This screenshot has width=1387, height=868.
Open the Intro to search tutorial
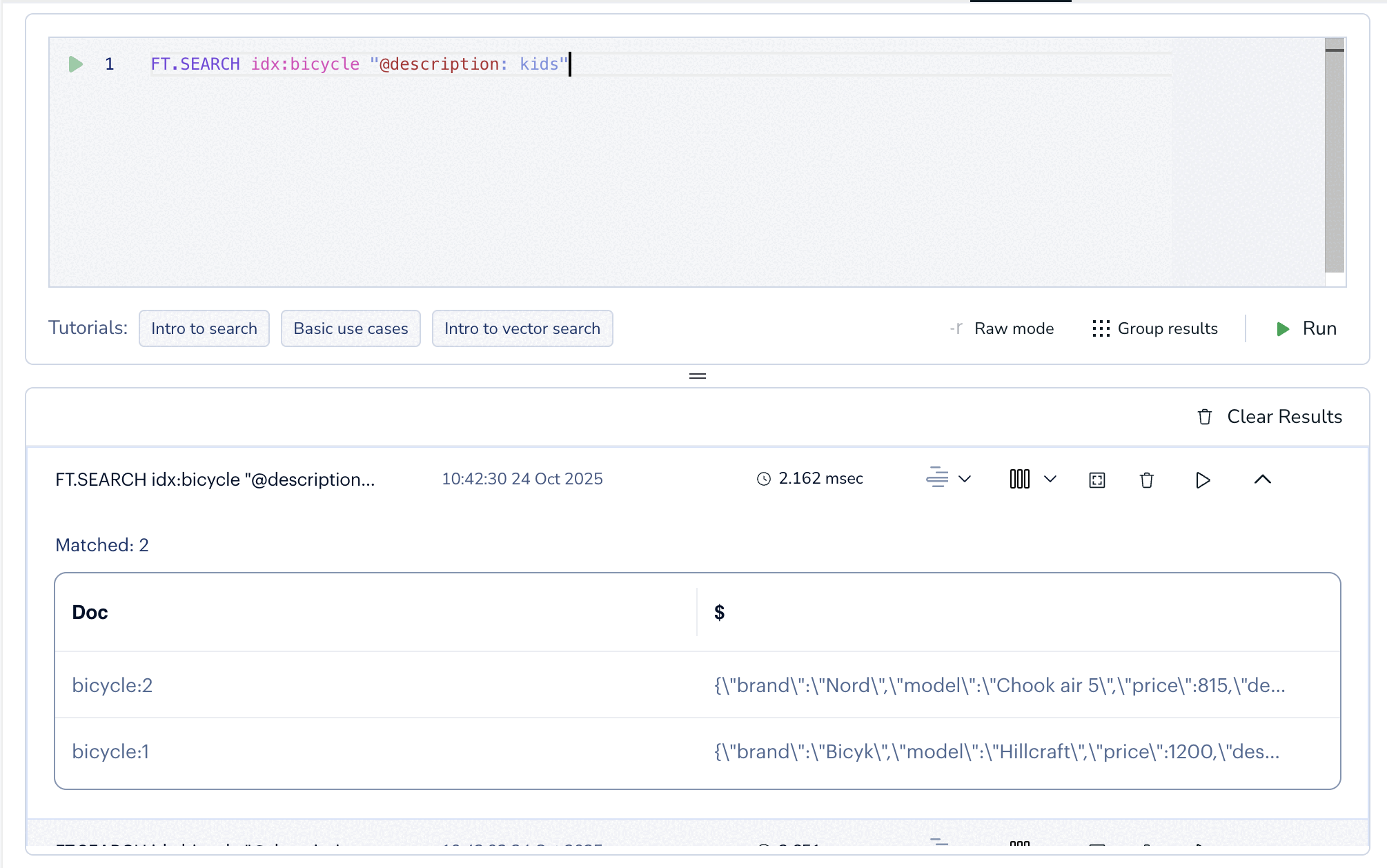coord(204,328)
